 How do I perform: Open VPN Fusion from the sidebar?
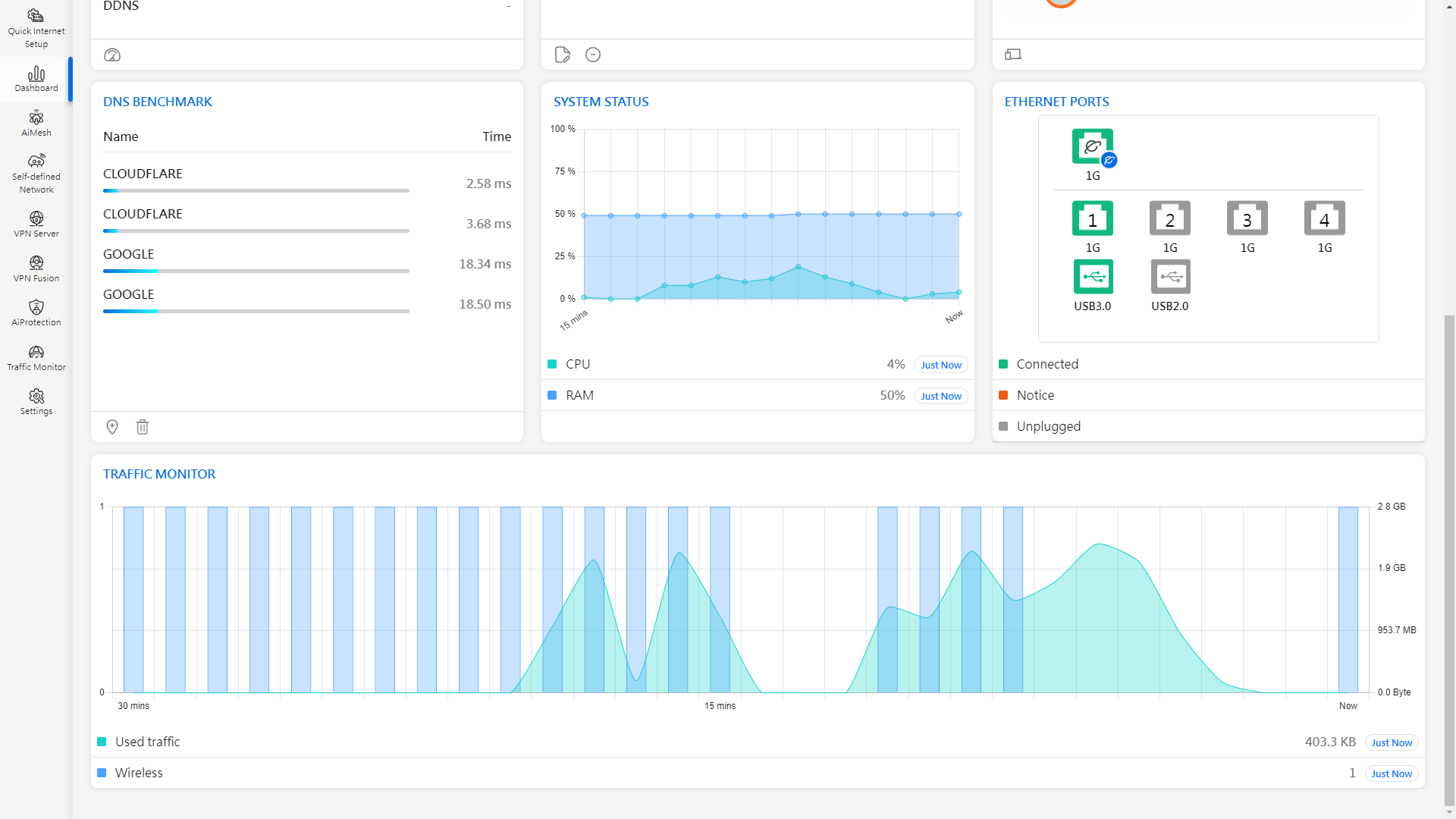point(36,268)
